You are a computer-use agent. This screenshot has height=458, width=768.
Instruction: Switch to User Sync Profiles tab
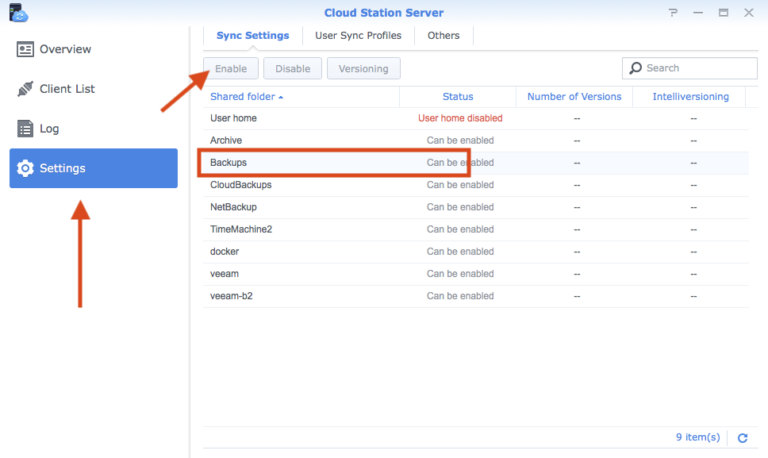click(358, 35)
